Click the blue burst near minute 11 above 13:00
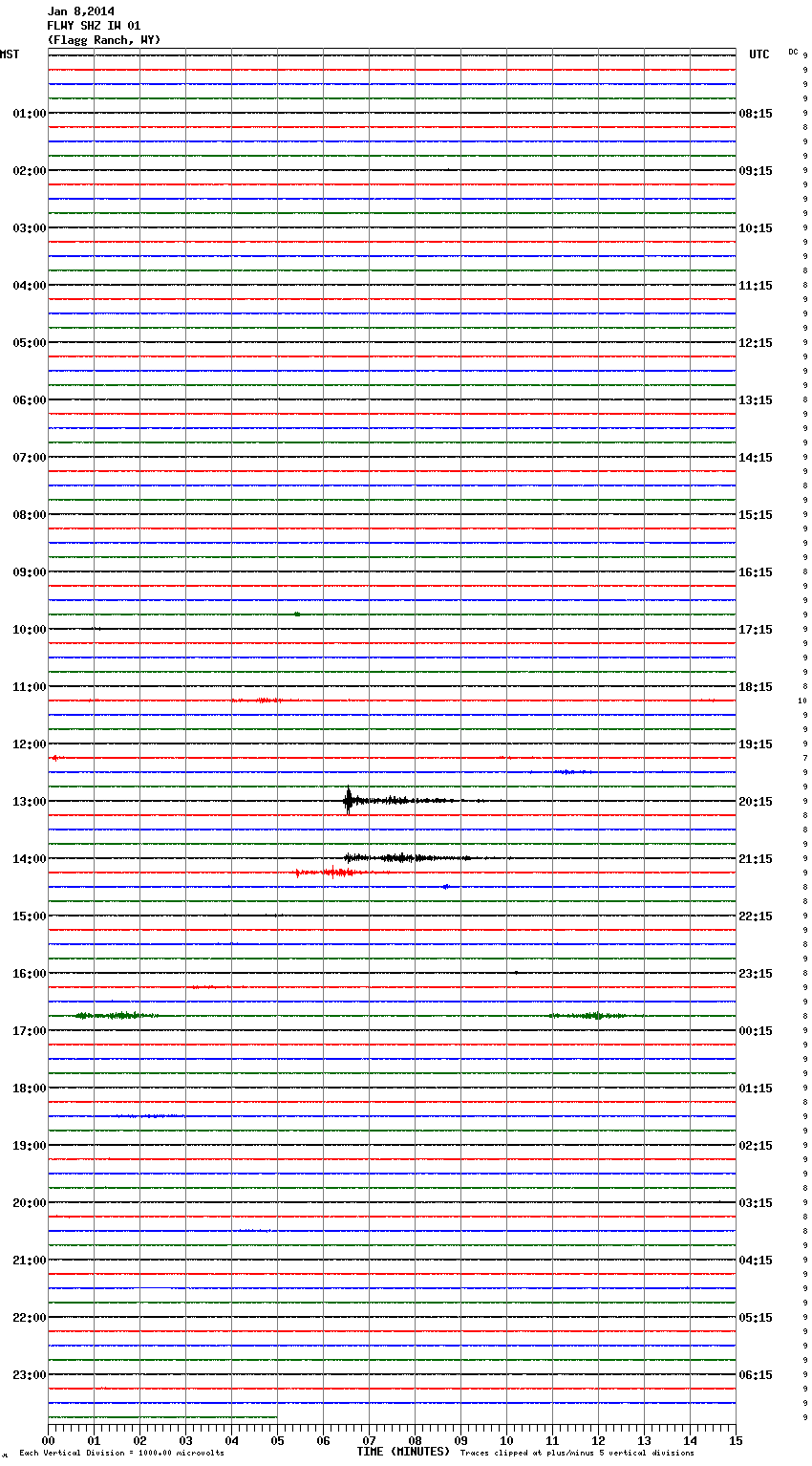The image size is (812, 1466). tap(571, 772)
